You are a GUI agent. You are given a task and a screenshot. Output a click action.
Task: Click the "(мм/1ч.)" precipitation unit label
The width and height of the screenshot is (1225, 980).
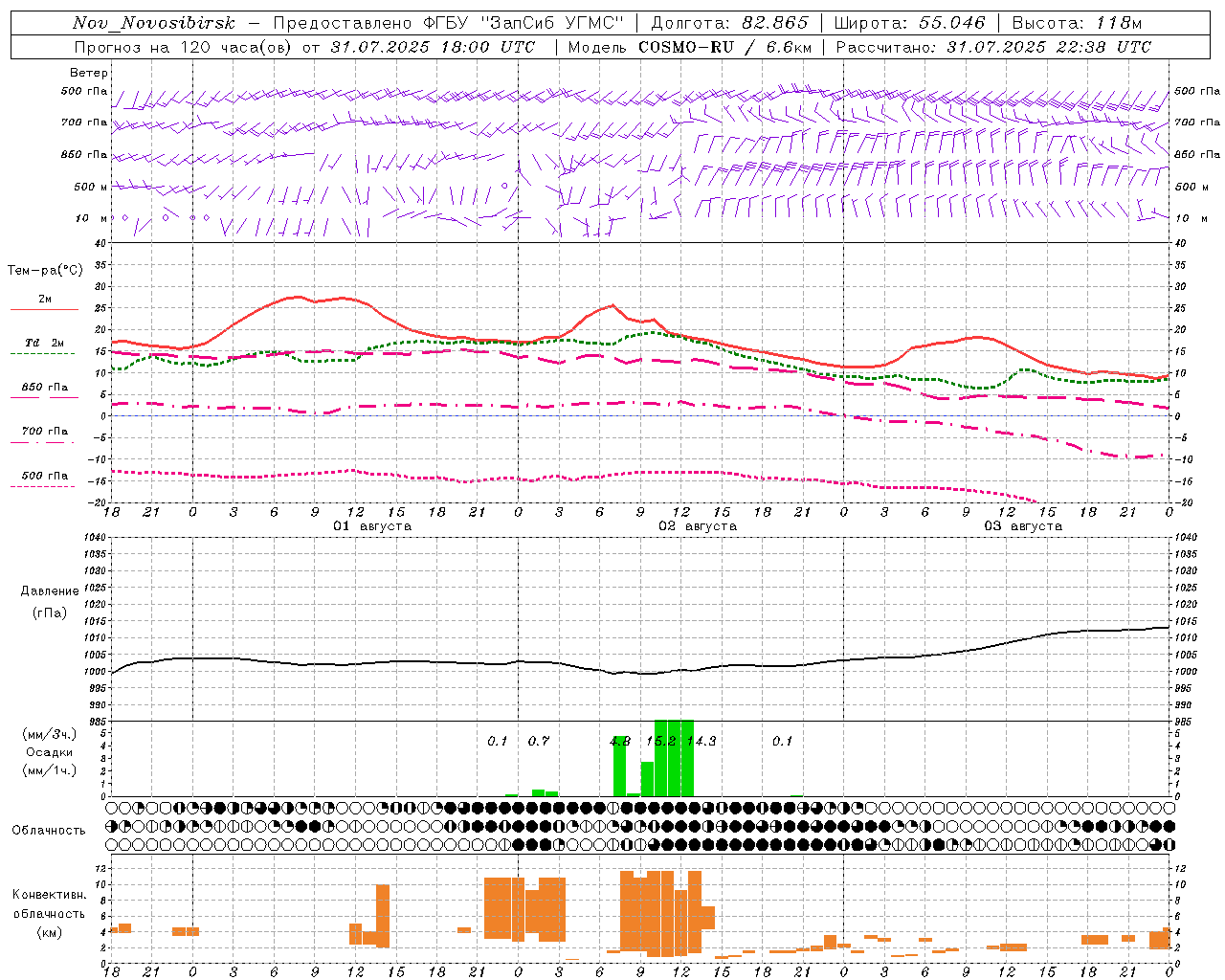point(50,770)
